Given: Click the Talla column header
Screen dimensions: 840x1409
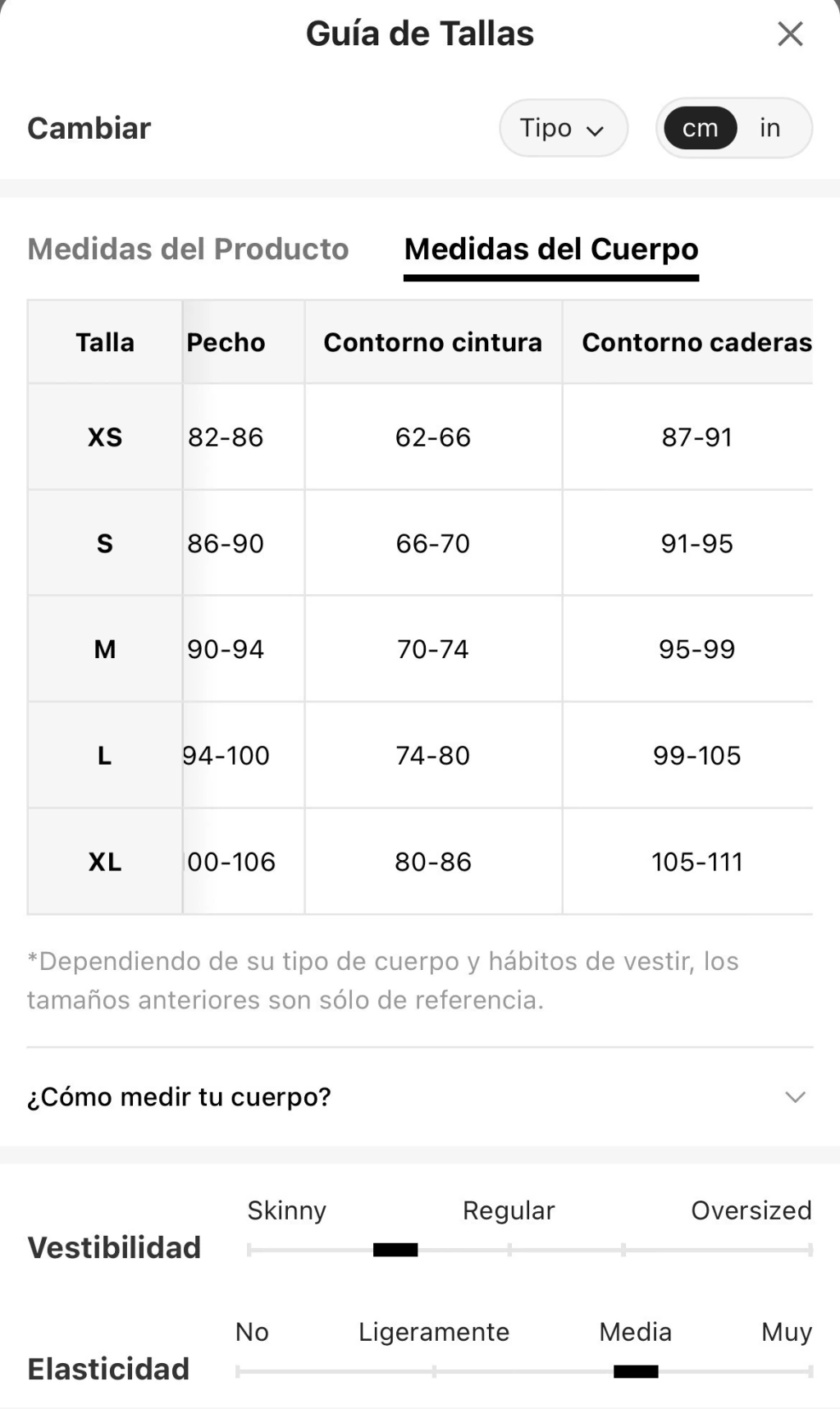Looking at the screenshot, I should click(x=105, y=342).
